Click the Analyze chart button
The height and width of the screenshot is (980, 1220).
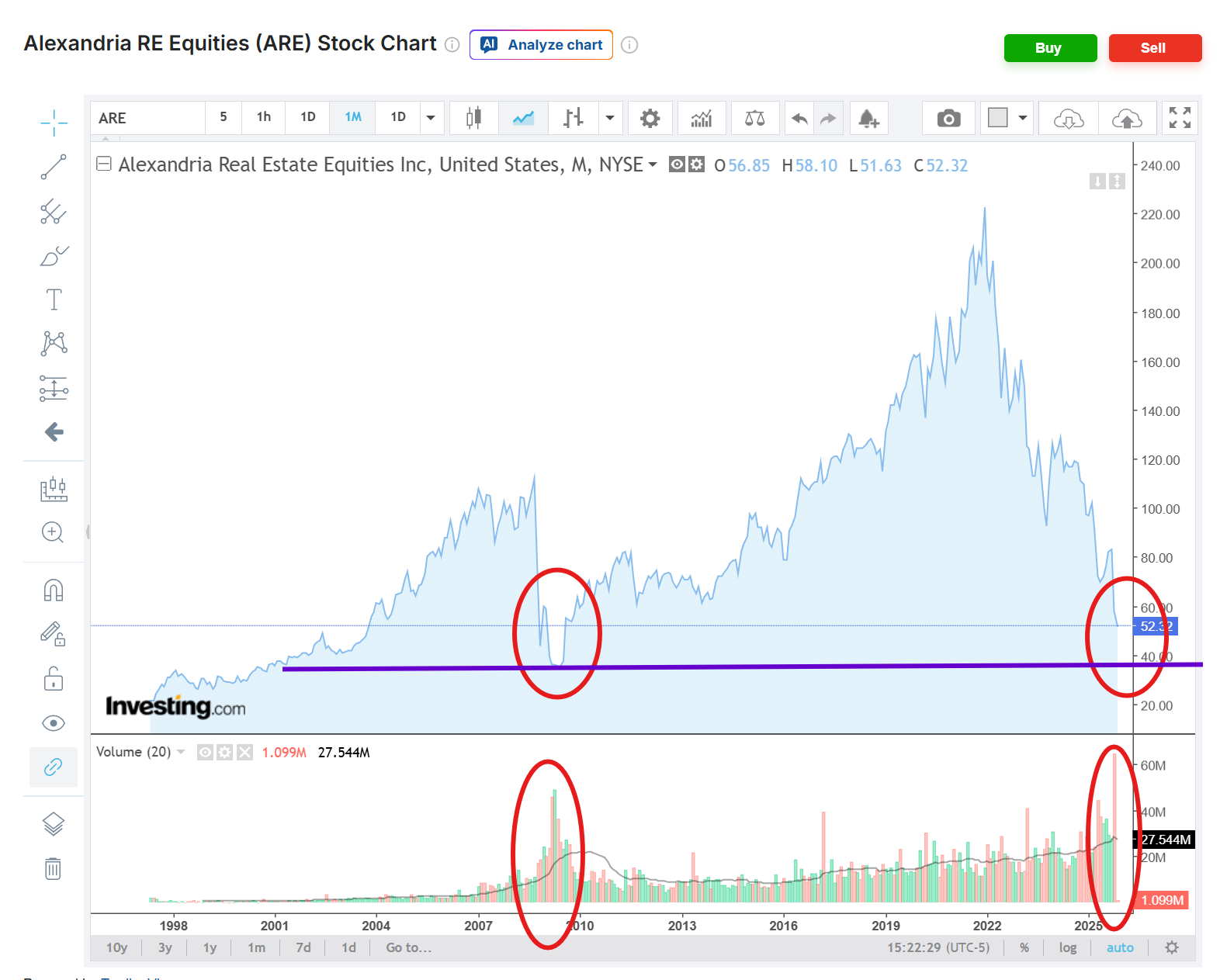tap(541, 45)
